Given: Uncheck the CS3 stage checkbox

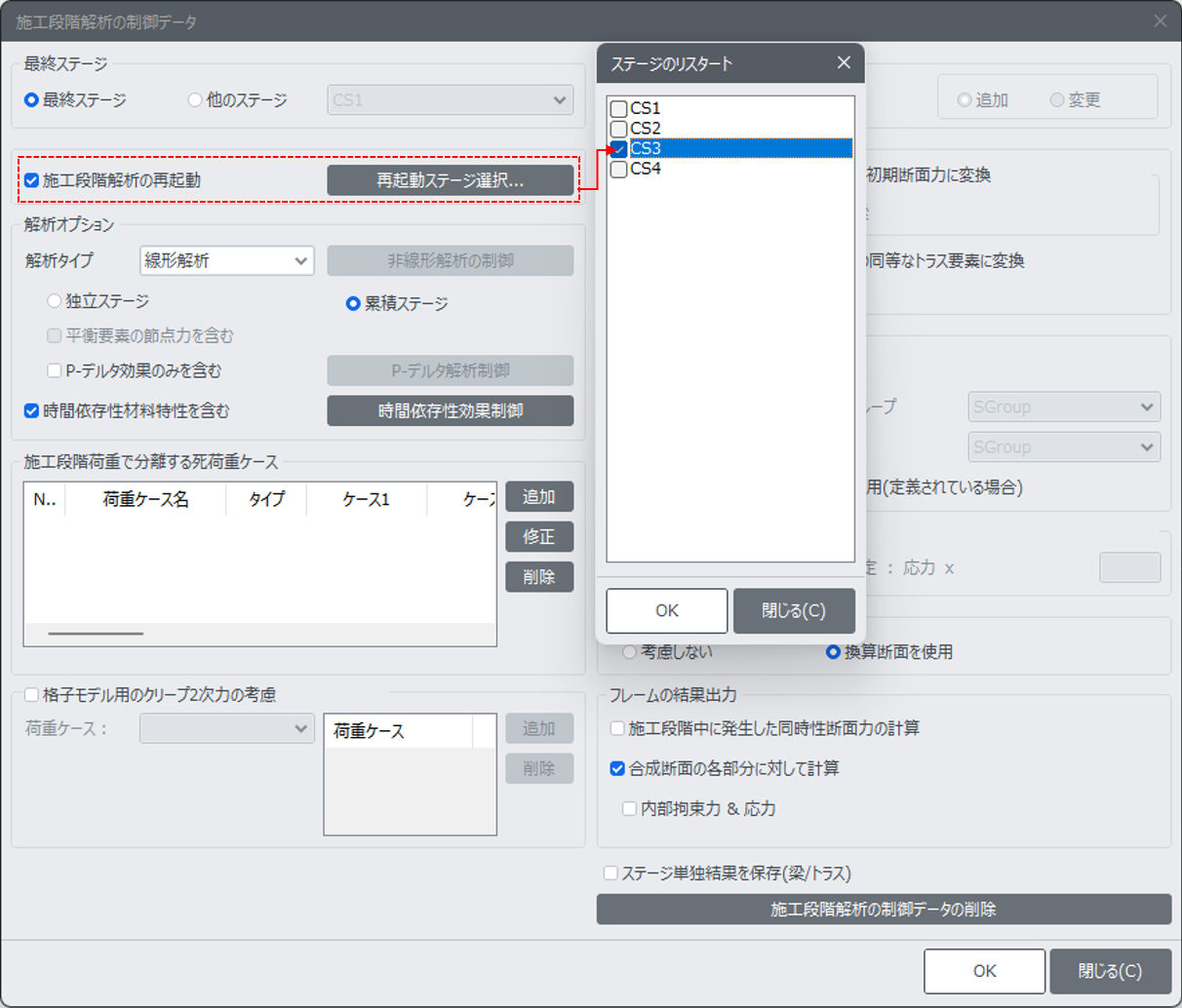Looking at the screenshot, I should click(x=618, y=149).
